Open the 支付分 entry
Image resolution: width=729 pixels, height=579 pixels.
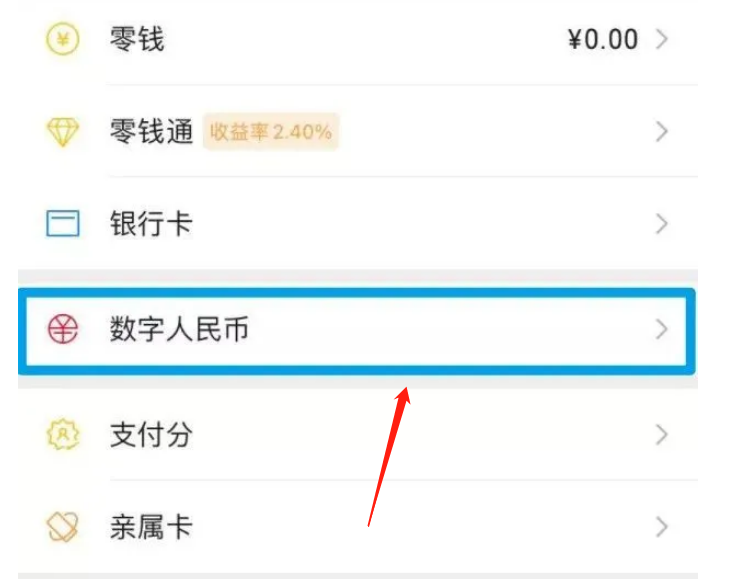150,435
